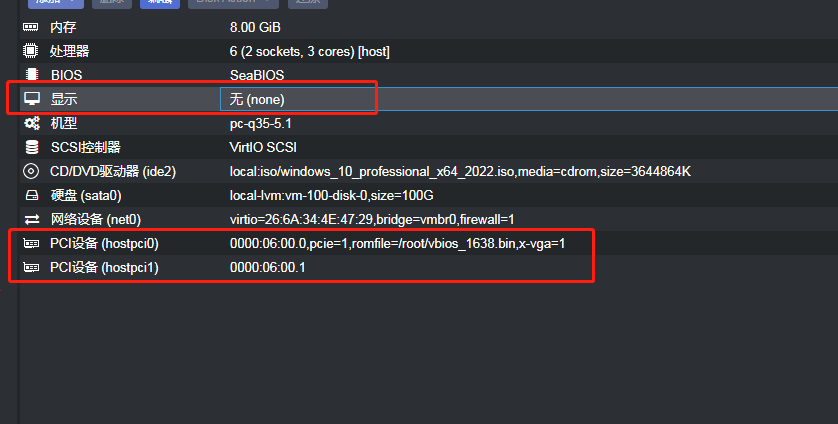
Task: Select the pc-q35-5.1 machine value
Action: 261,124
